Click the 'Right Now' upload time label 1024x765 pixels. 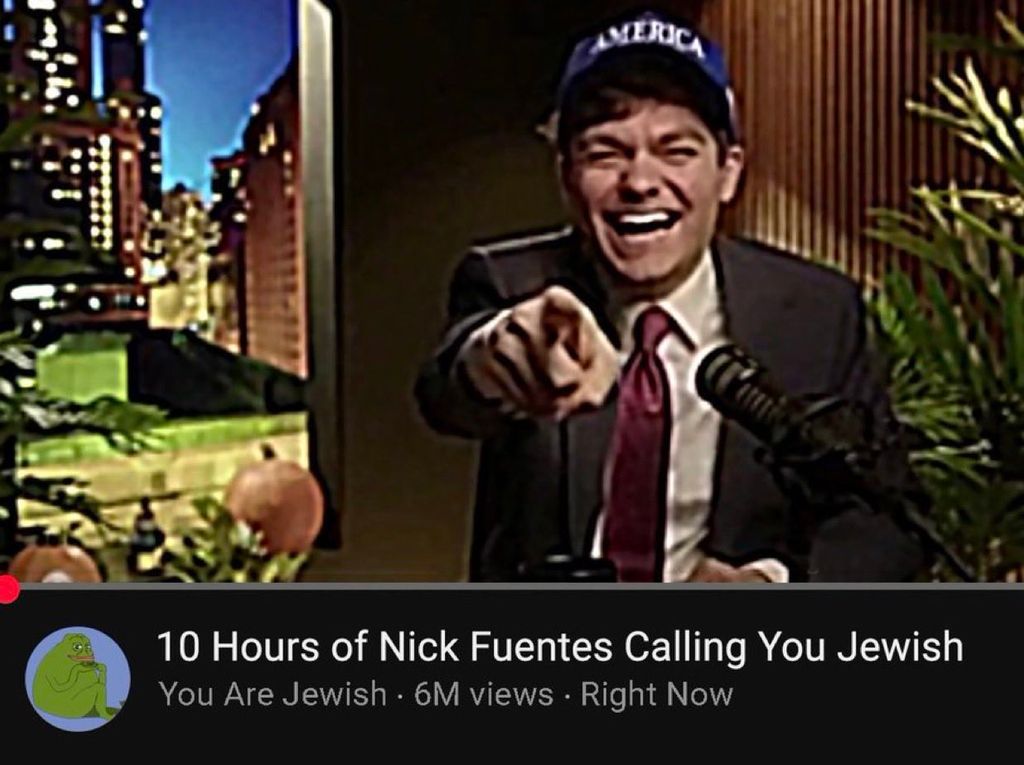(656, 694)
